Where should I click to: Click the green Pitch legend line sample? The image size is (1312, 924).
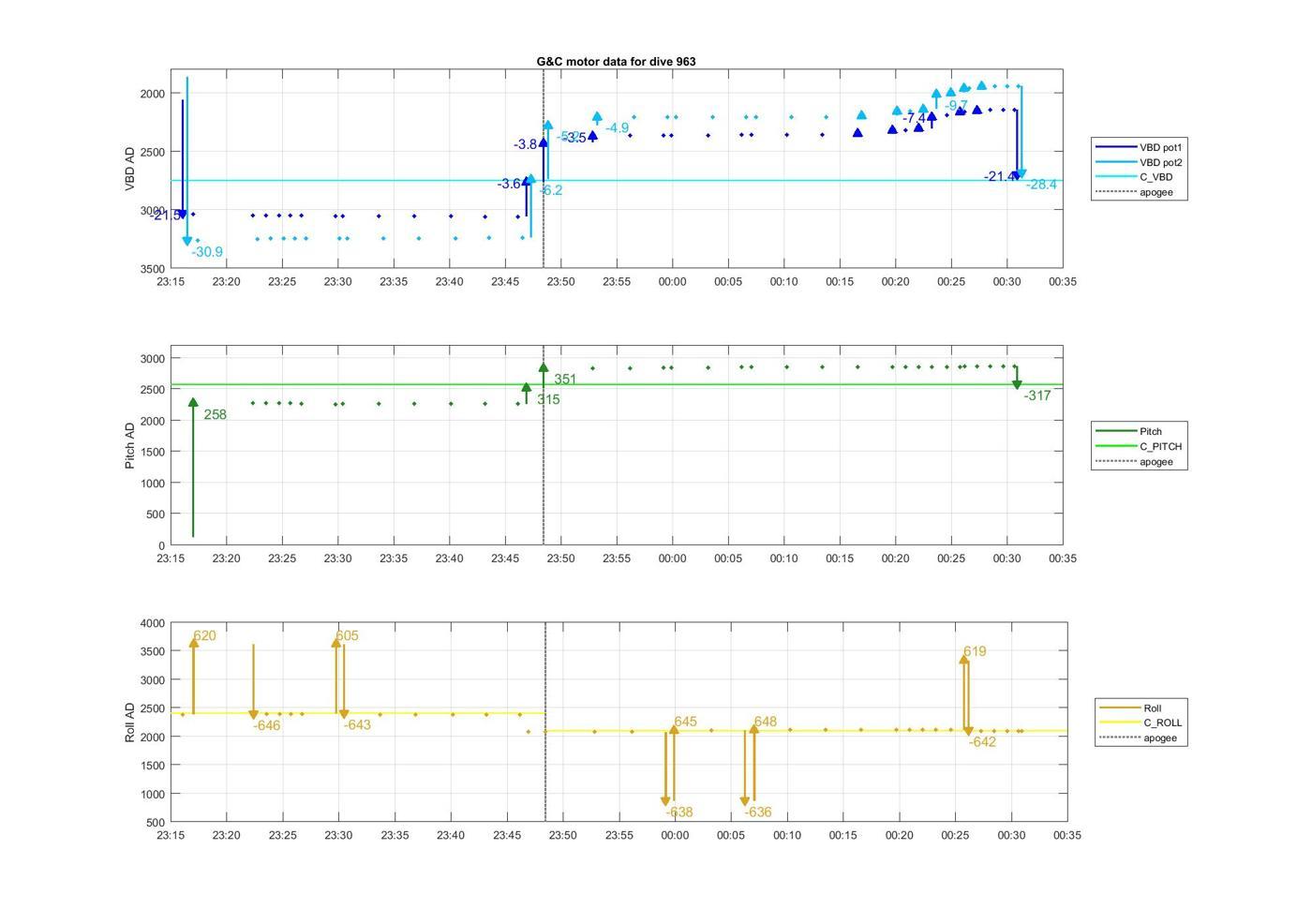click(x=1115, y=431)
